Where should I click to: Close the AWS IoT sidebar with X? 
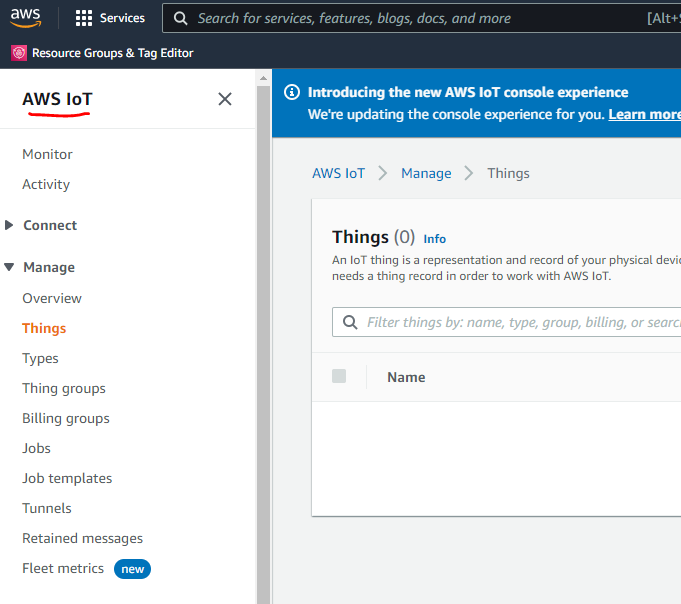coord(225,99)
